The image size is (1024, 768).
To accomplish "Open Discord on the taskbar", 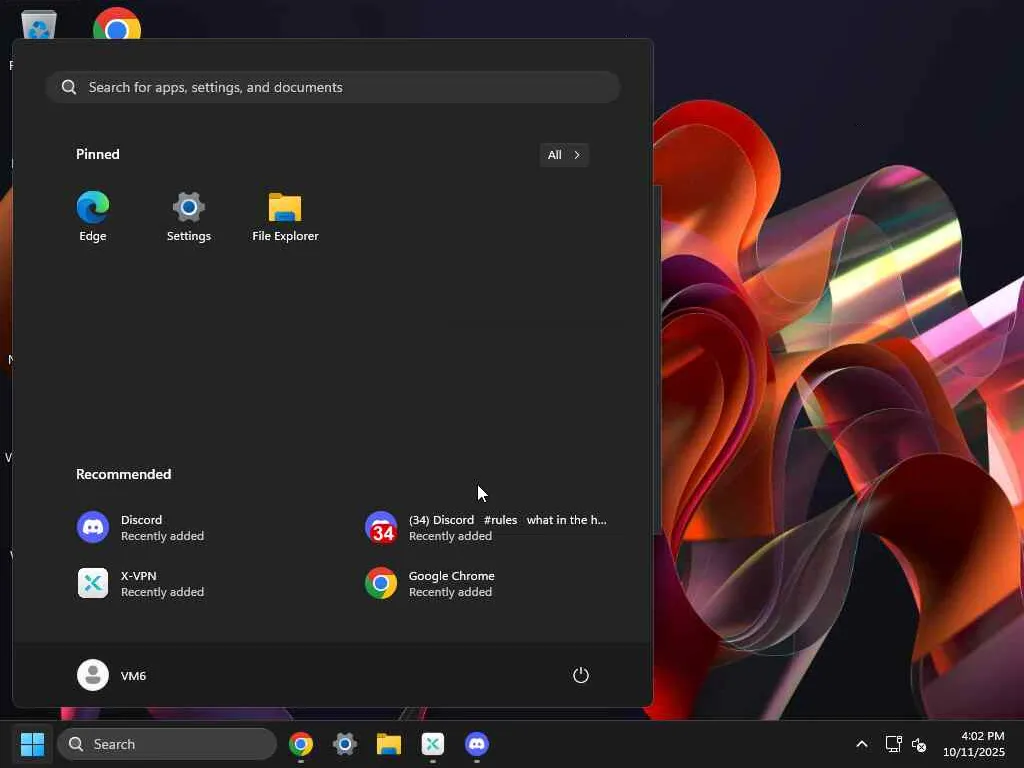I will (477, 744).
